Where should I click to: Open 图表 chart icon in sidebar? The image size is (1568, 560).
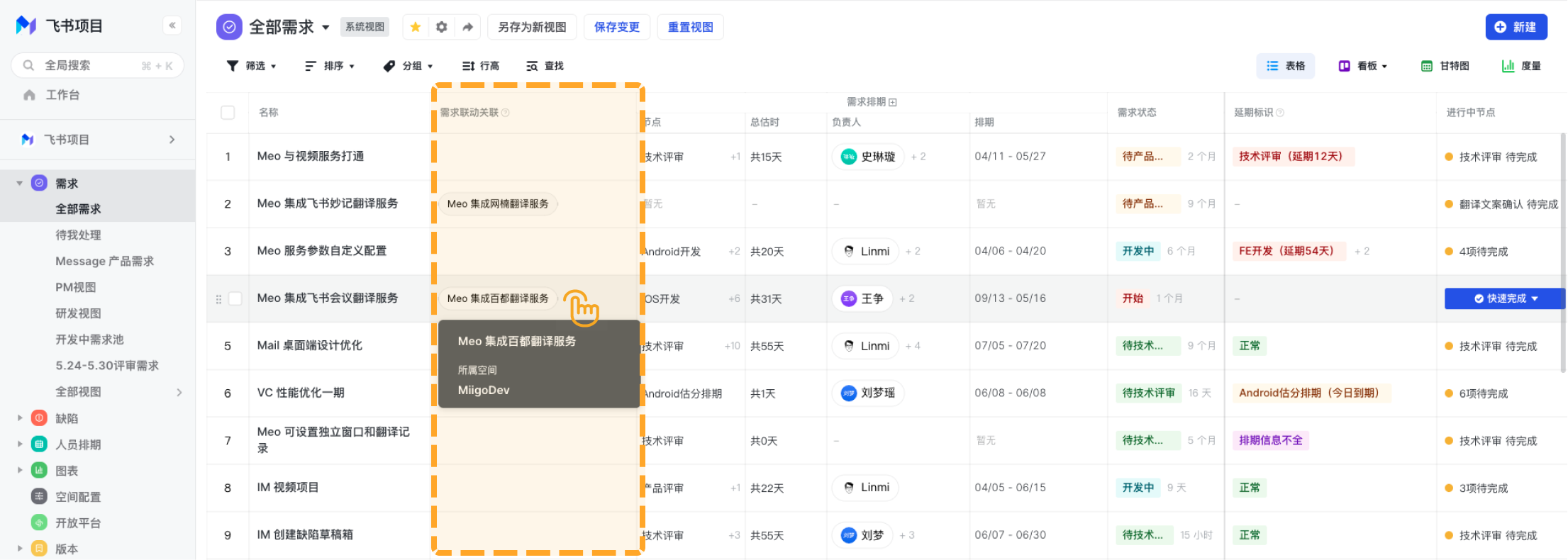[x=40, y=470]
